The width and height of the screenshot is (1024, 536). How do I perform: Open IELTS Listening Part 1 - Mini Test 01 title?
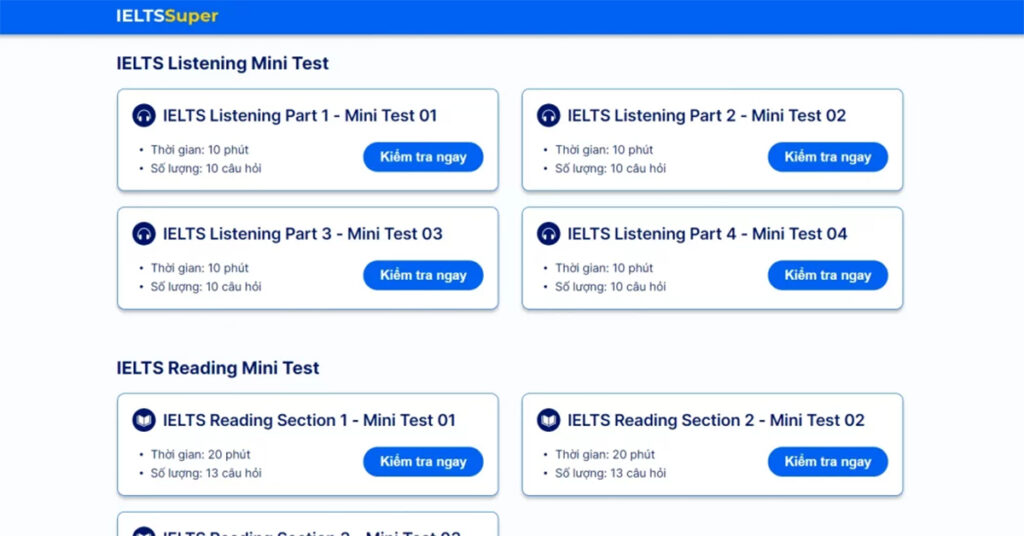[x=300, y=116]
